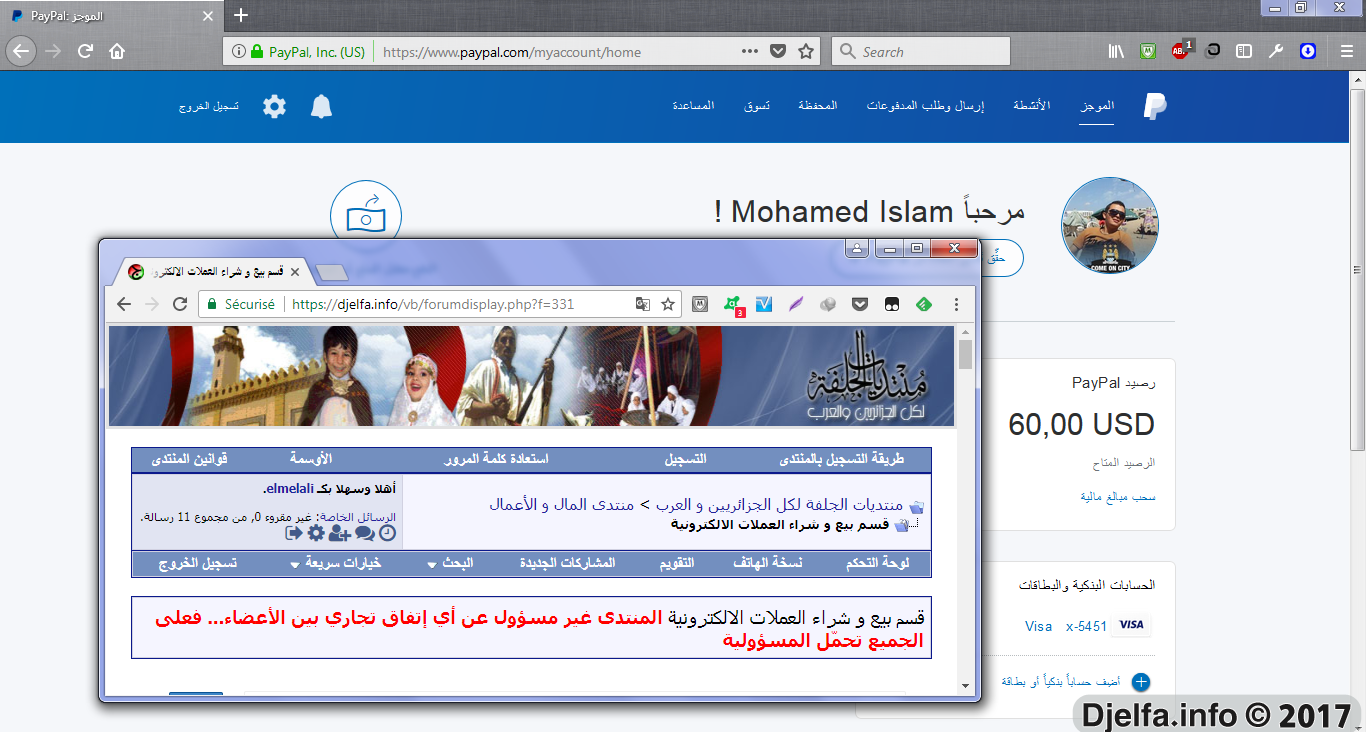Click the blue V checkmark Chrome extension
Image resolution: width=1366 pixels, height=732 pixels.
tap(765, 304)
